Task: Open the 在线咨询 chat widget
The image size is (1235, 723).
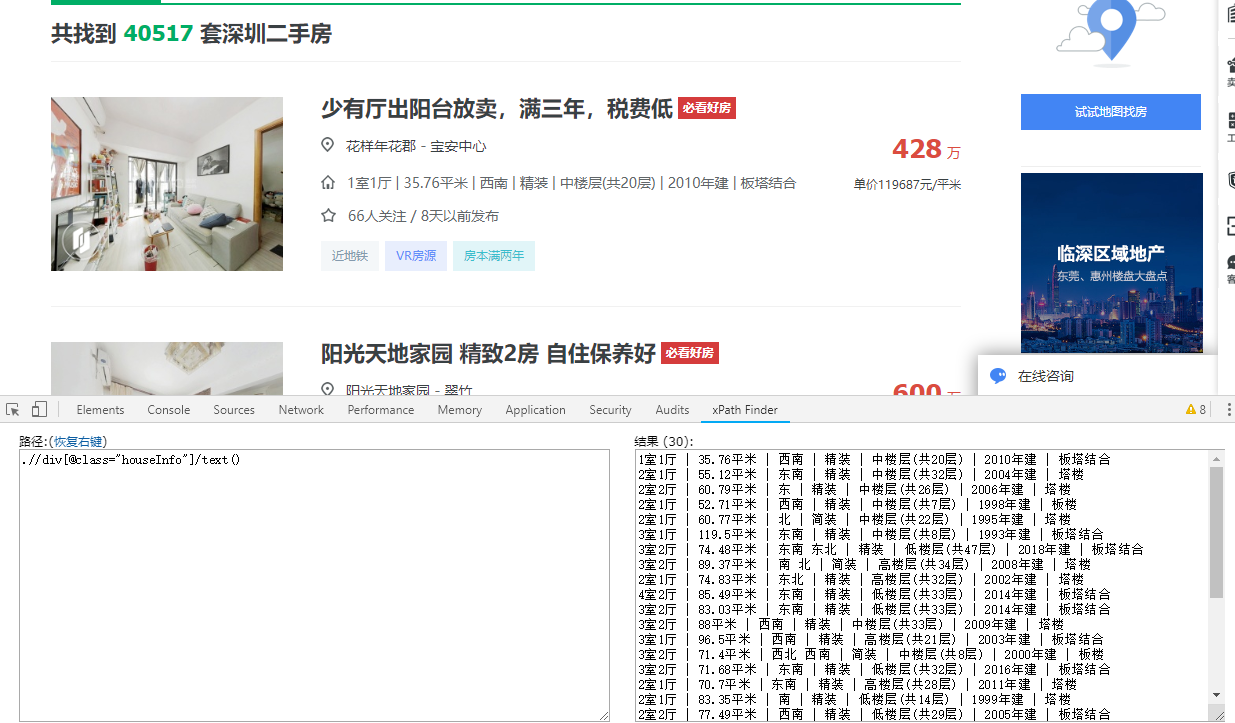Action: coord(1097,376)
